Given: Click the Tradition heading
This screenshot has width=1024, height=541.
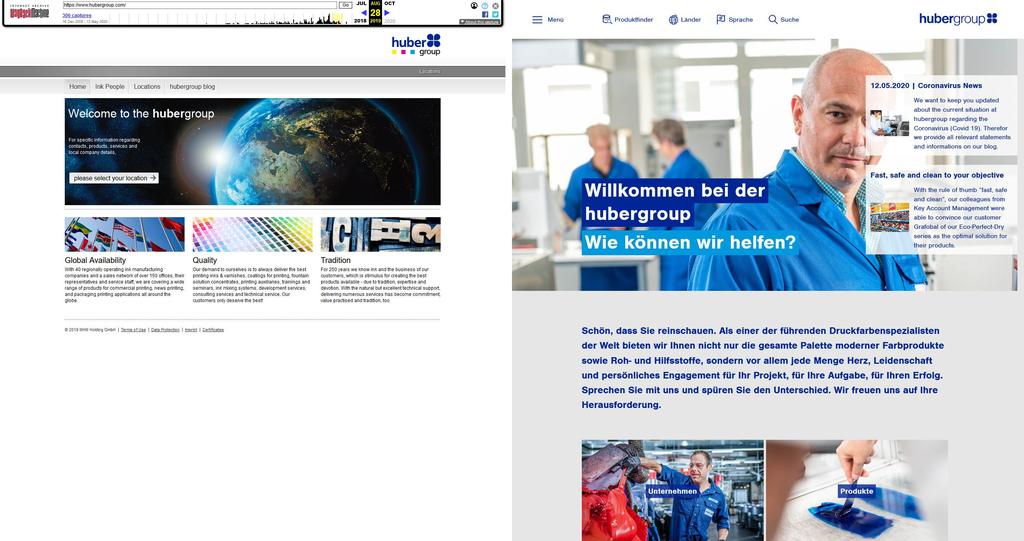Looking at the screenshot, I should point(336,260).
